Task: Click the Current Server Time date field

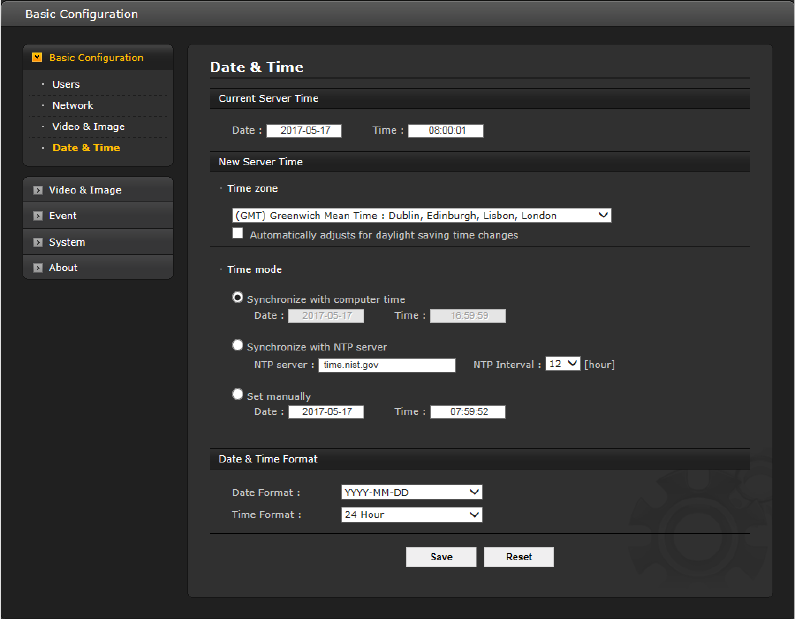Action: tap(304, 131)
